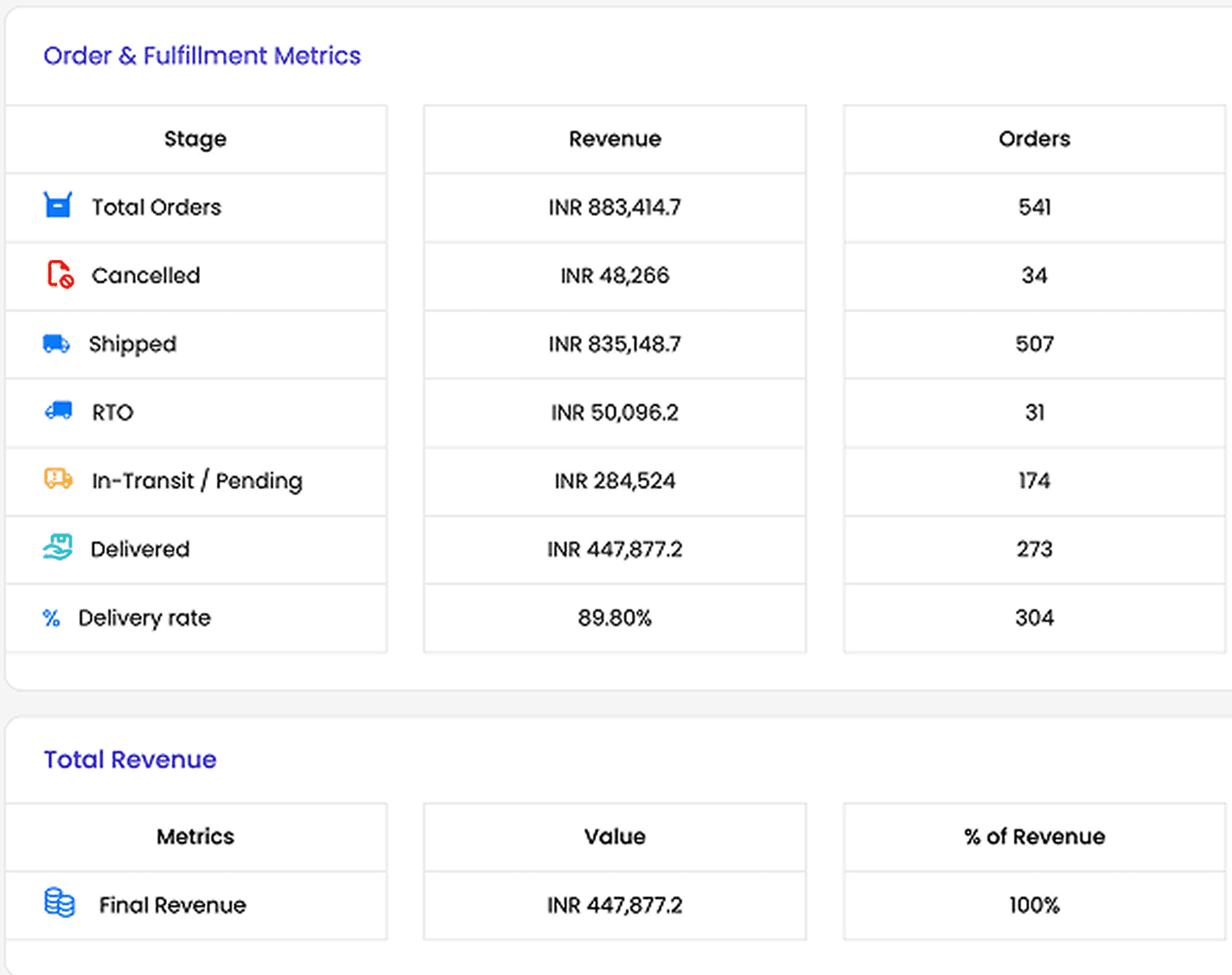Click the % of Revenue header
The height and width of the screenshot is (975, 1232).
(x=1034, y=837)
